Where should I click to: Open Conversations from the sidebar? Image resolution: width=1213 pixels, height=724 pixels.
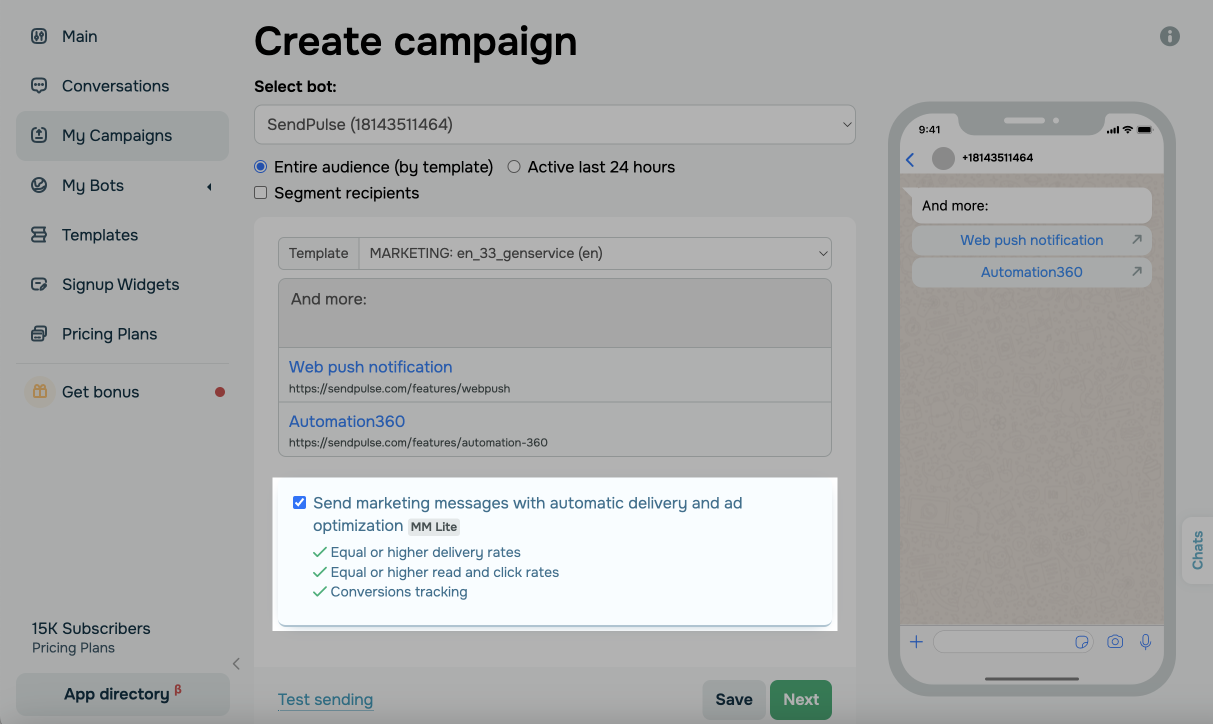tap(115, 86)
